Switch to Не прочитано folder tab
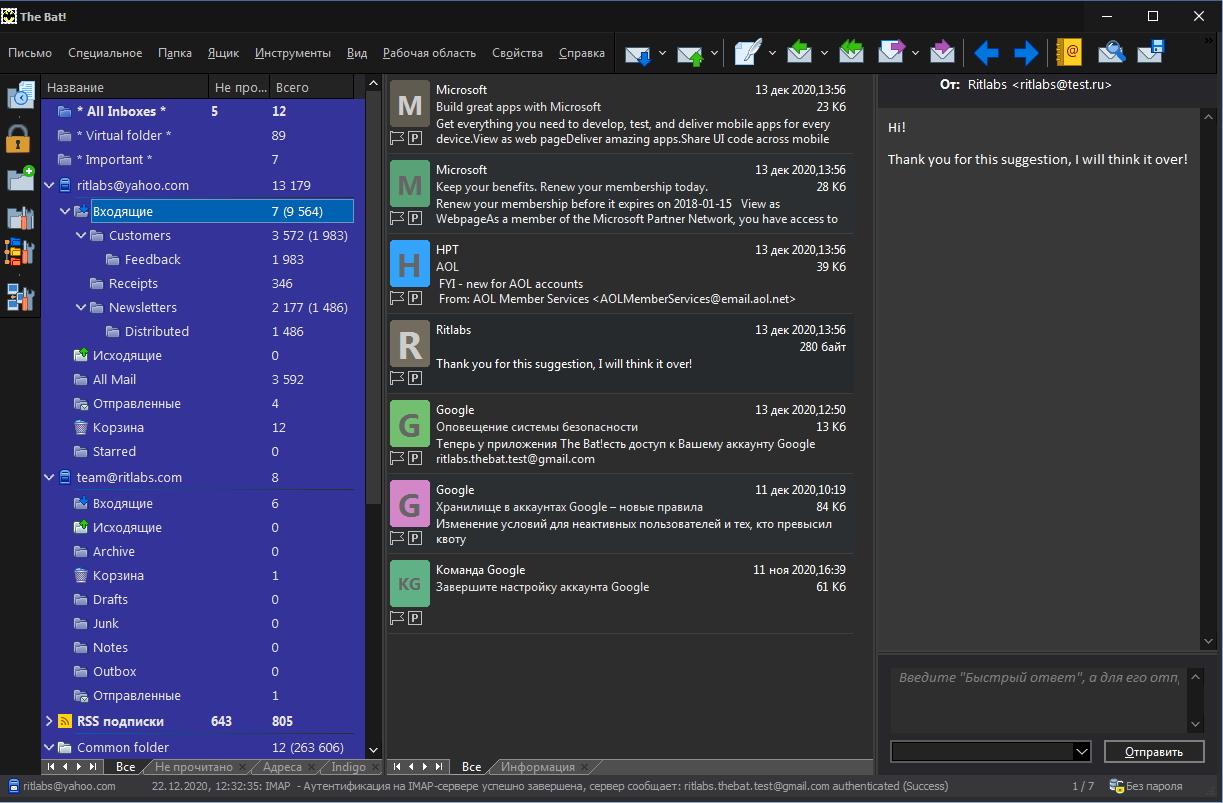The image size is (1223, 803). coord(193,767)
